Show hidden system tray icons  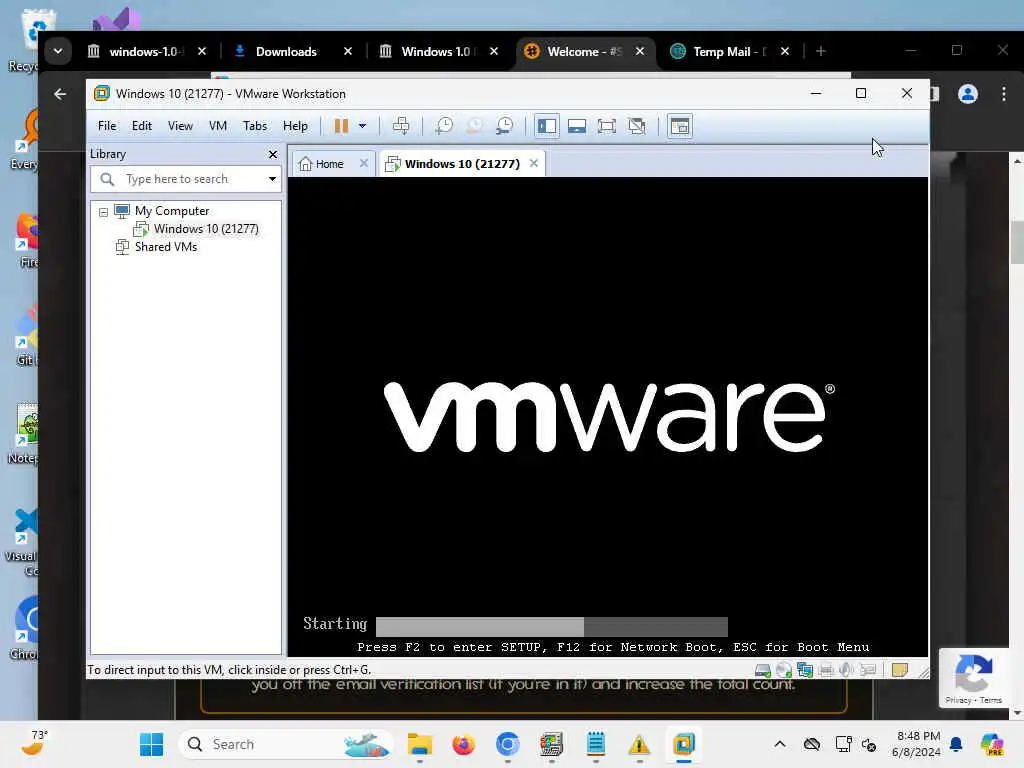point(780,744)
